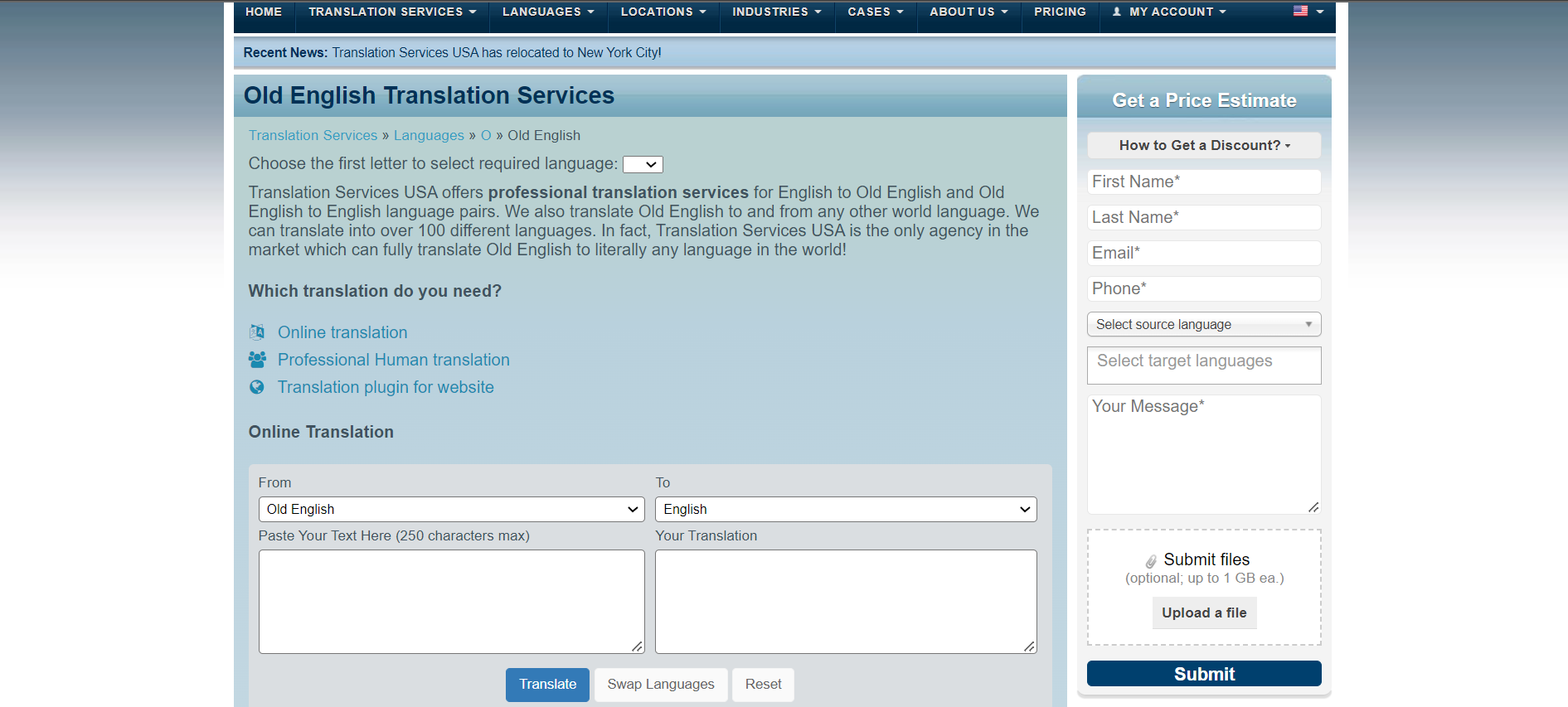Image resolution: width=1568 pixels, height=707 pixels.
Task: Open the first letter language dropdown
Action: click(x=643, y=164)
